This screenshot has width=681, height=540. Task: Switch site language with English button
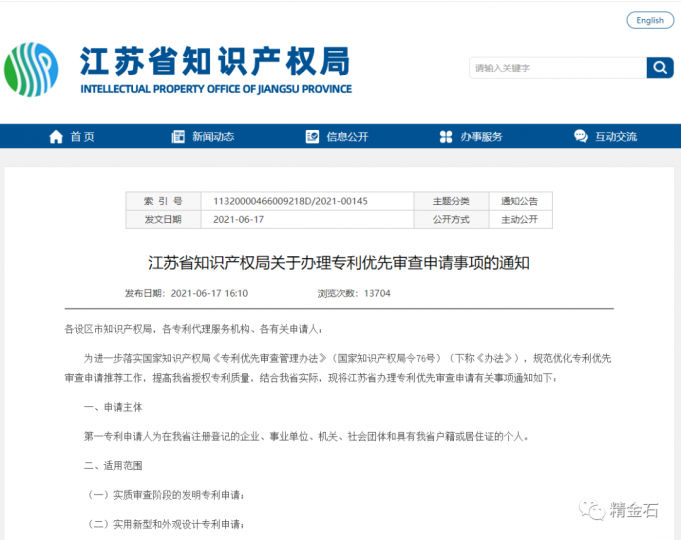(650, 20)
